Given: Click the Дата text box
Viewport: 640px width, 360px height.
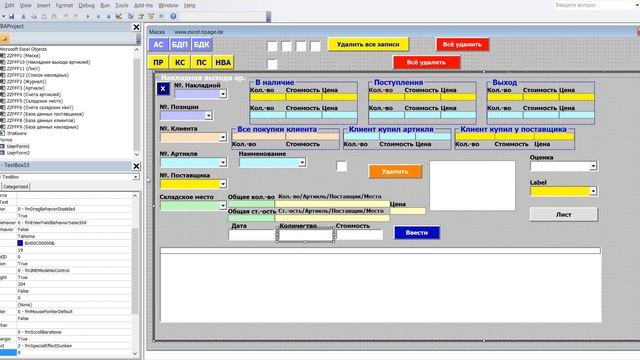Looking at the screenshot, I should (x=251, y=235).
